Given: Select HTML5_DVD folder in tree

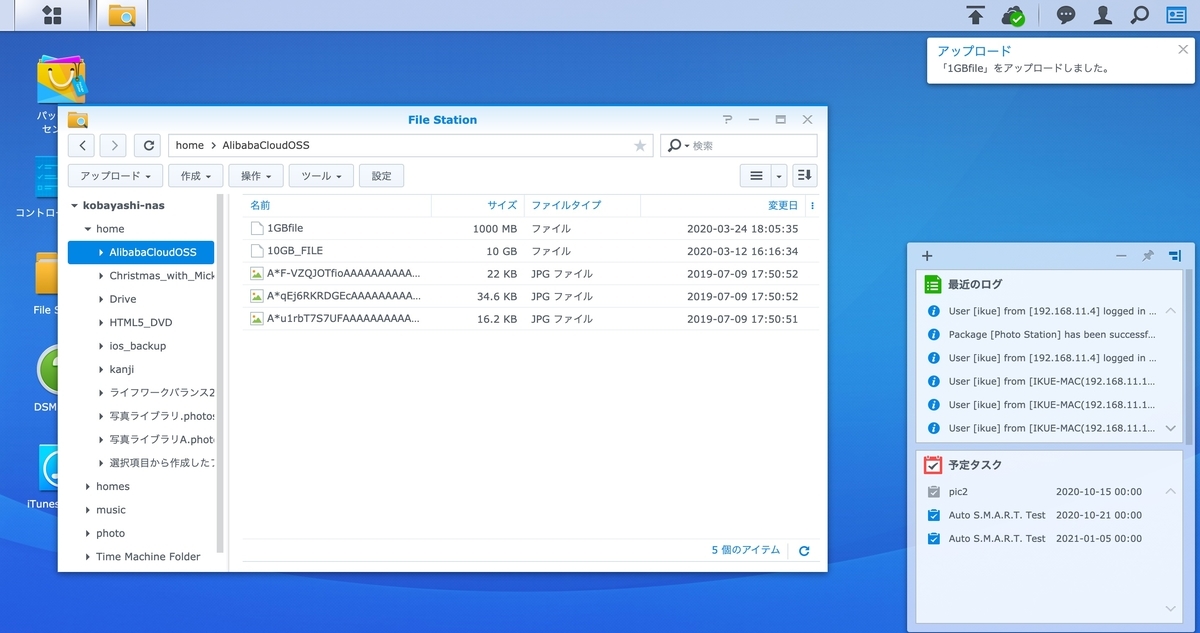Looking at the screenshot, I should [141, 322].
